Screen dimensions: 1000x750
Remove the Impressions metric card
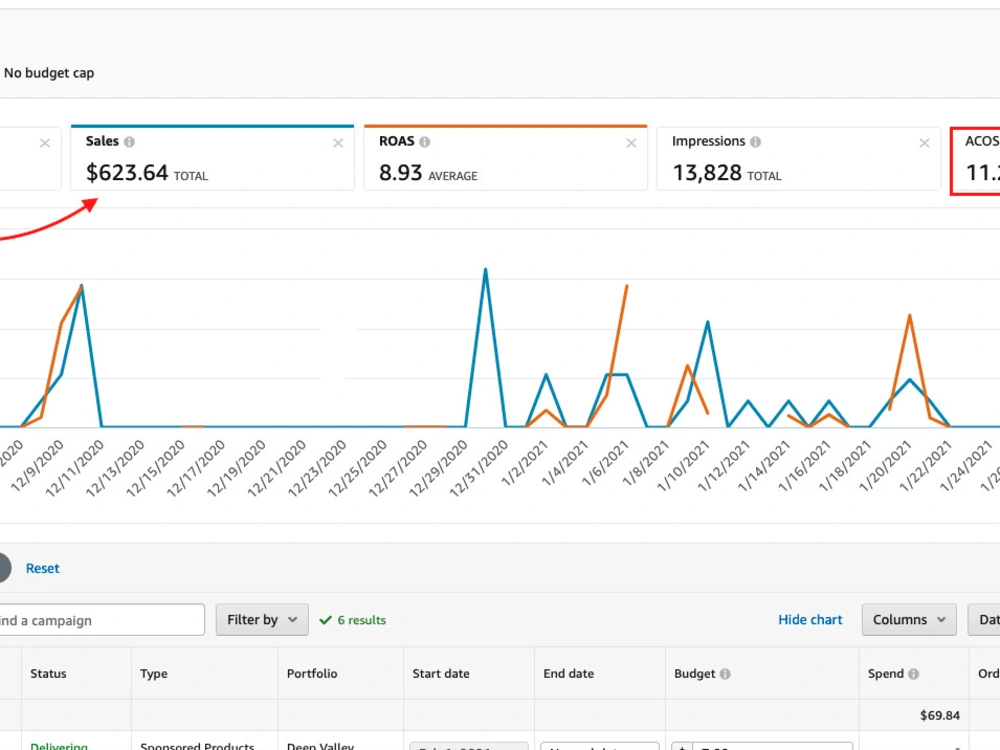click(924, 143)
